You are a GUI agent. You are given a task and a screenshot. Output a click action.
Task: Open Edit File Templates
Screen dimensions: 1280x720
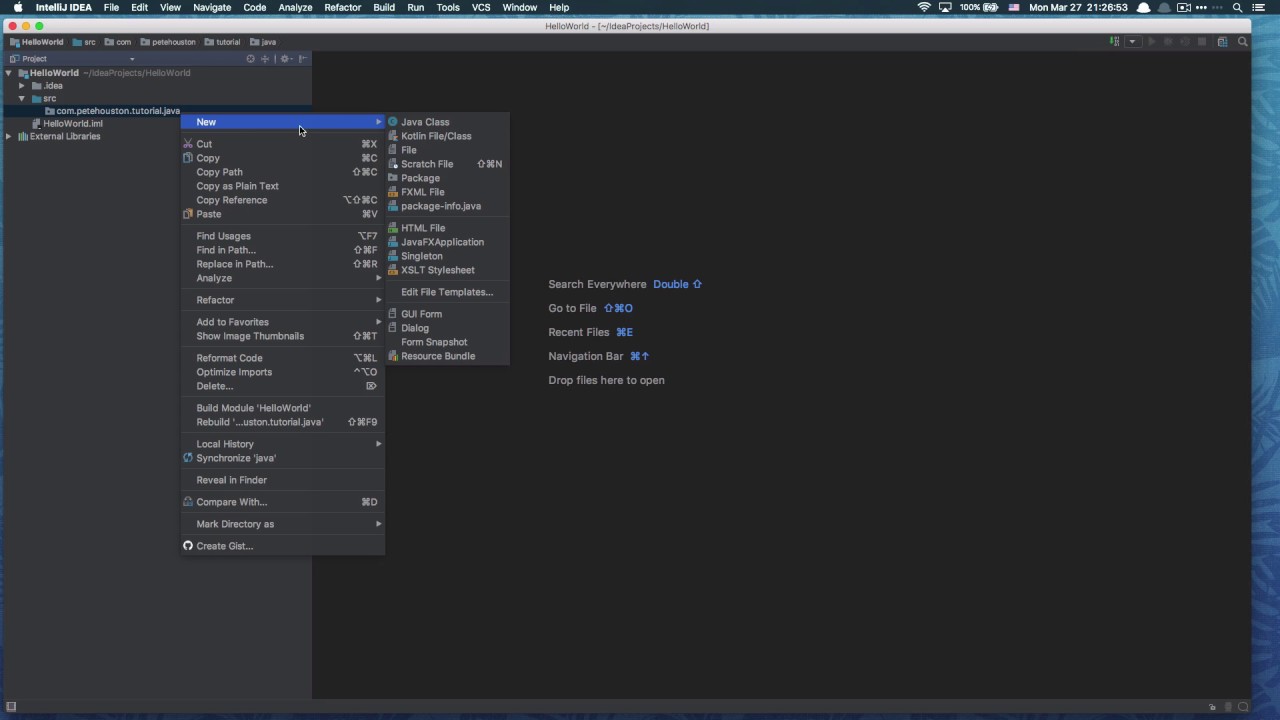447,292
